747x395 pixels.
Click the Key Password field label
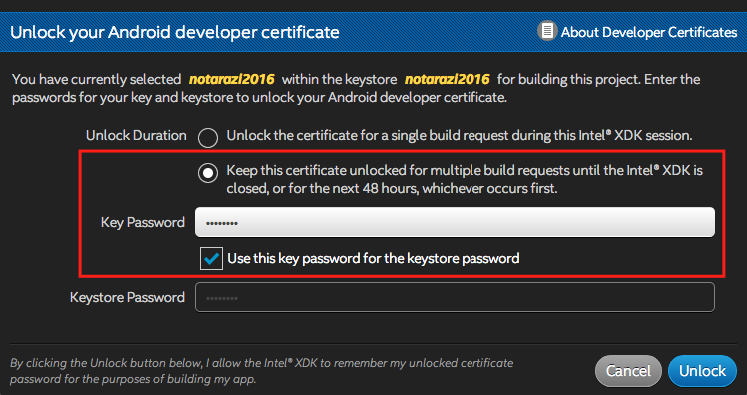(142, 223)
